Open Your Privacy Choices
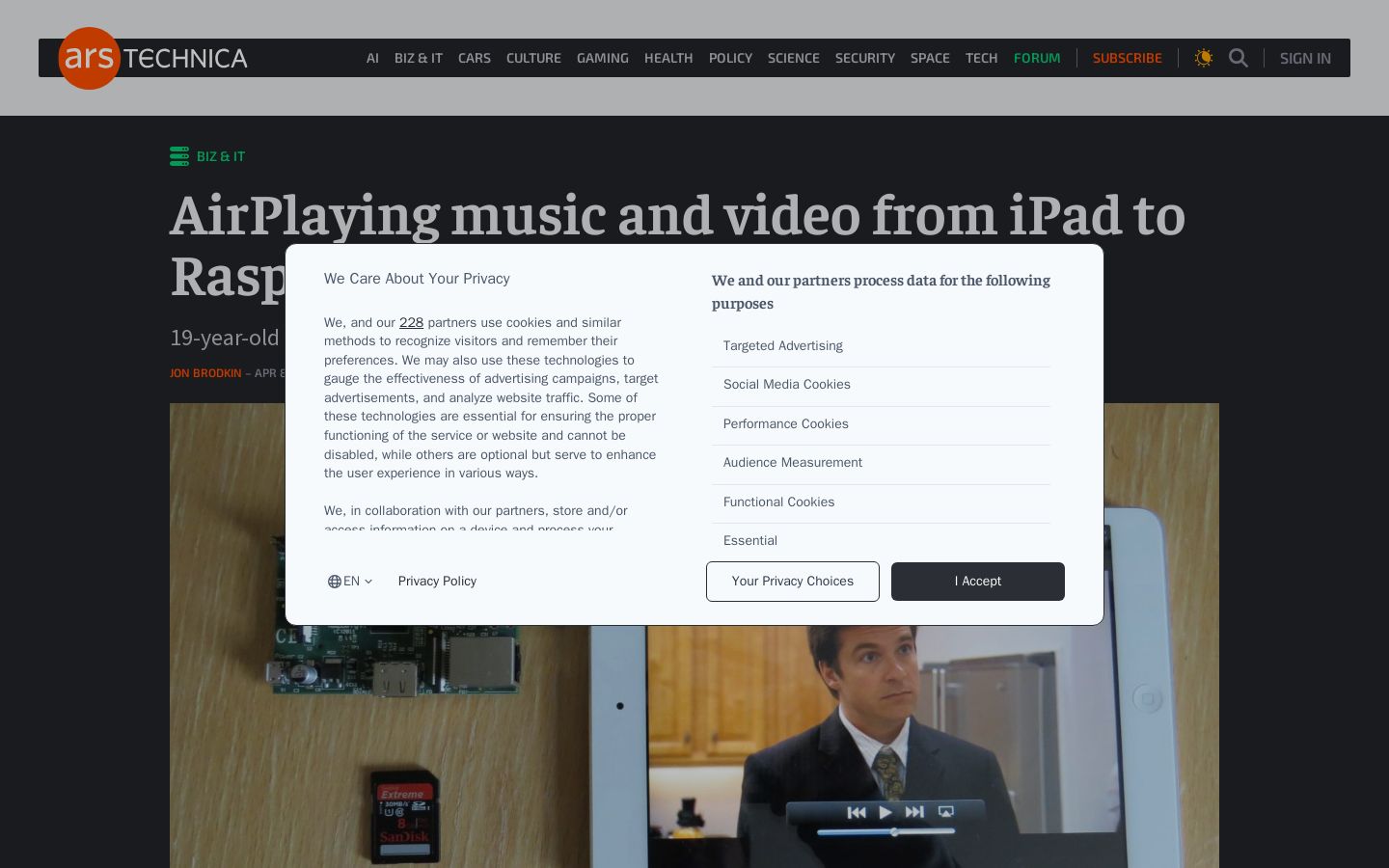Screen dimensions: 1389x868 click(793, 582)
